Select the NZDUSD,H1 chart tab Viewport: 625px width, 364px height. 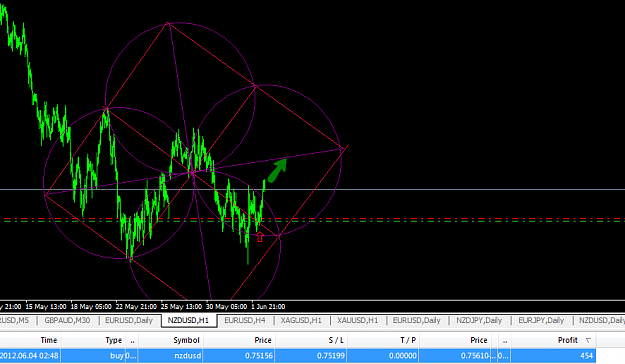pyautogui.click(x=188, y=320)
